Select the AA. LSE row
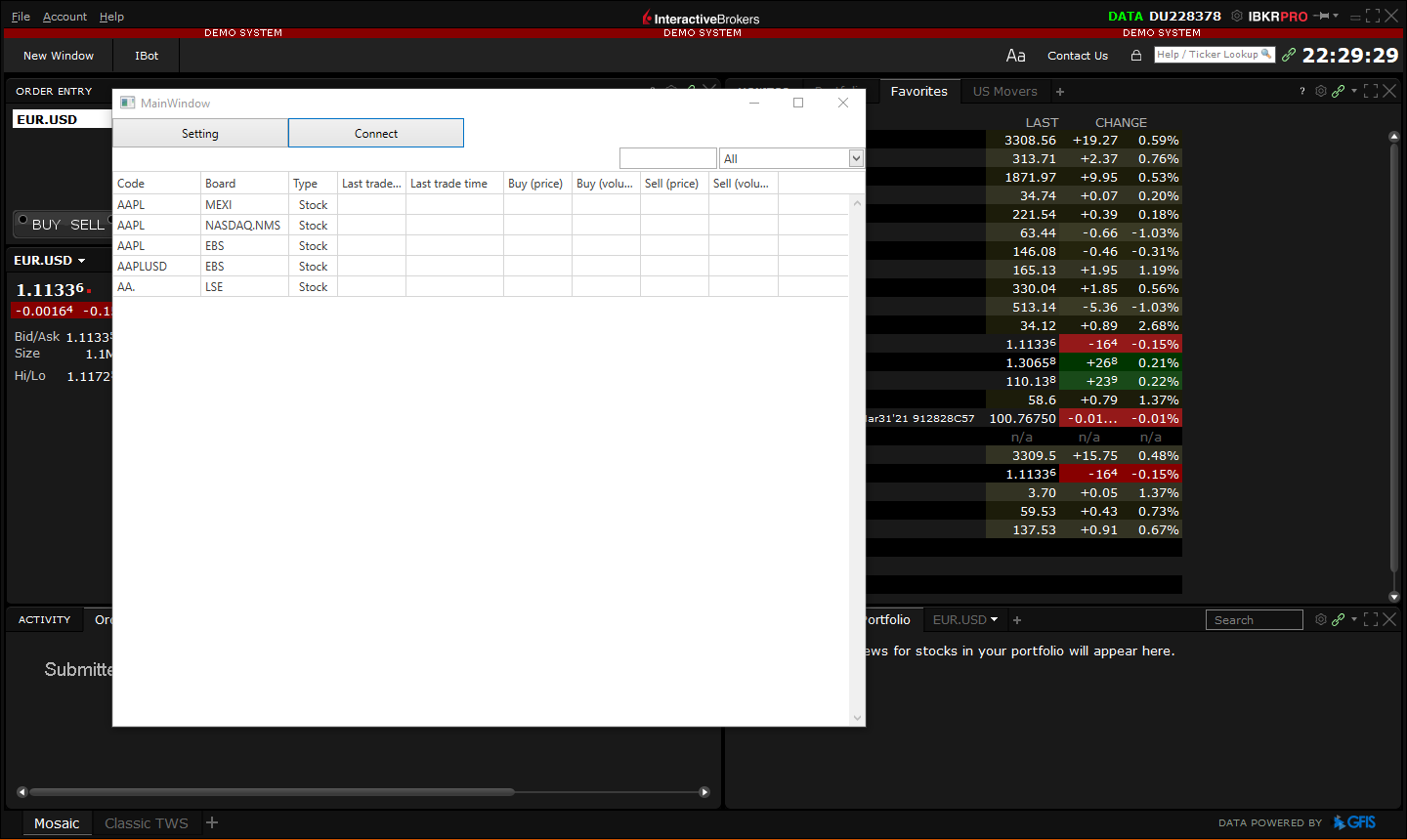The height and width of the screenshot is (840, 1407). click(480, 286)
